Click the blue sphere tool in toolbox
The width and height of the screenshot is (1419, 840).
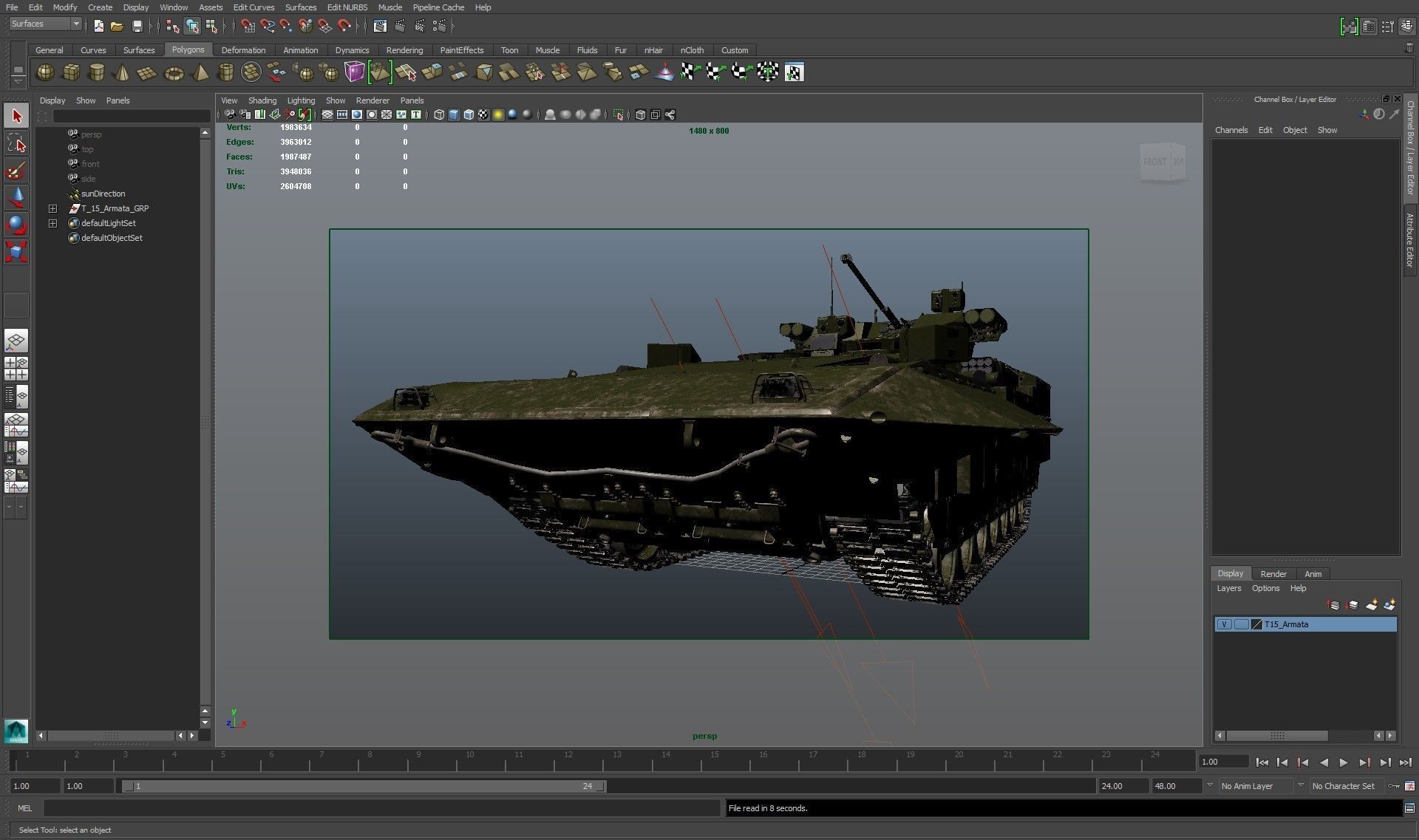[16, 225]
